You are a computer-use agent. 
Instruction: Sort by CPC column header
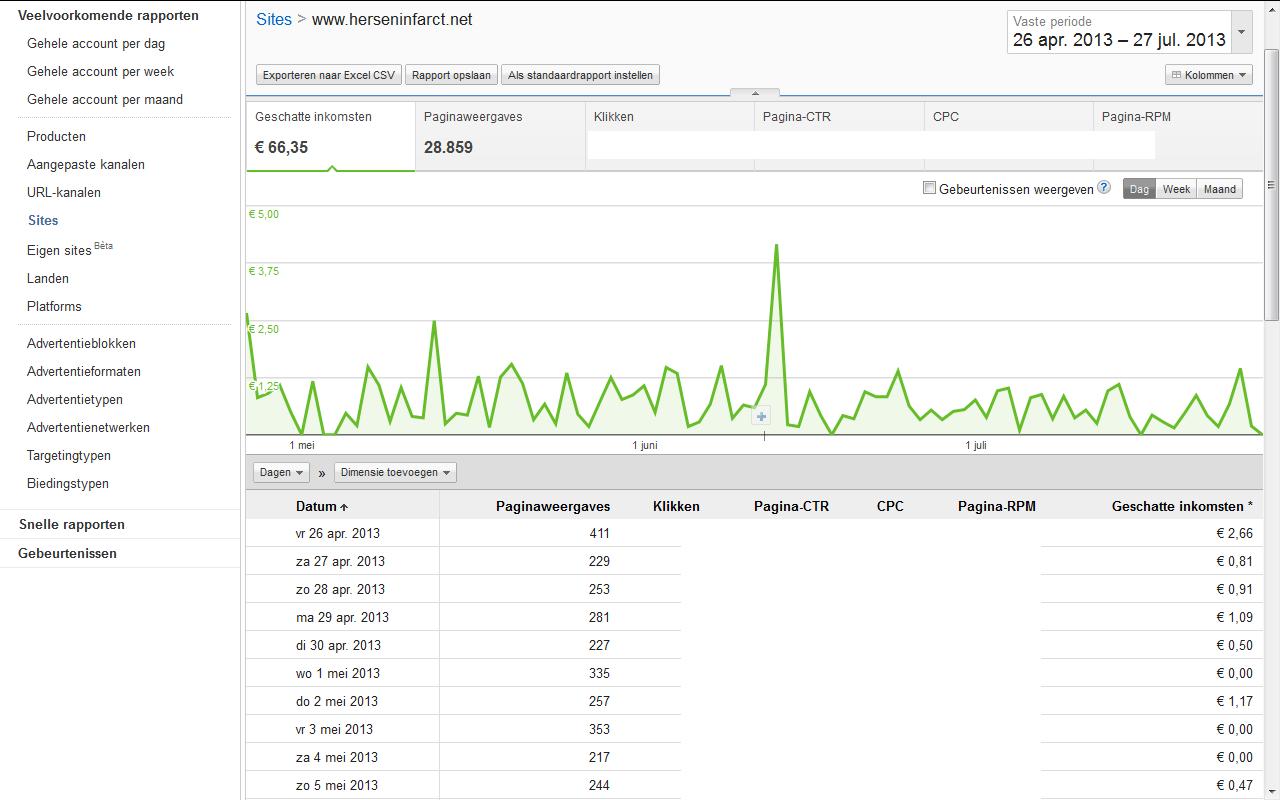[890, 506]
